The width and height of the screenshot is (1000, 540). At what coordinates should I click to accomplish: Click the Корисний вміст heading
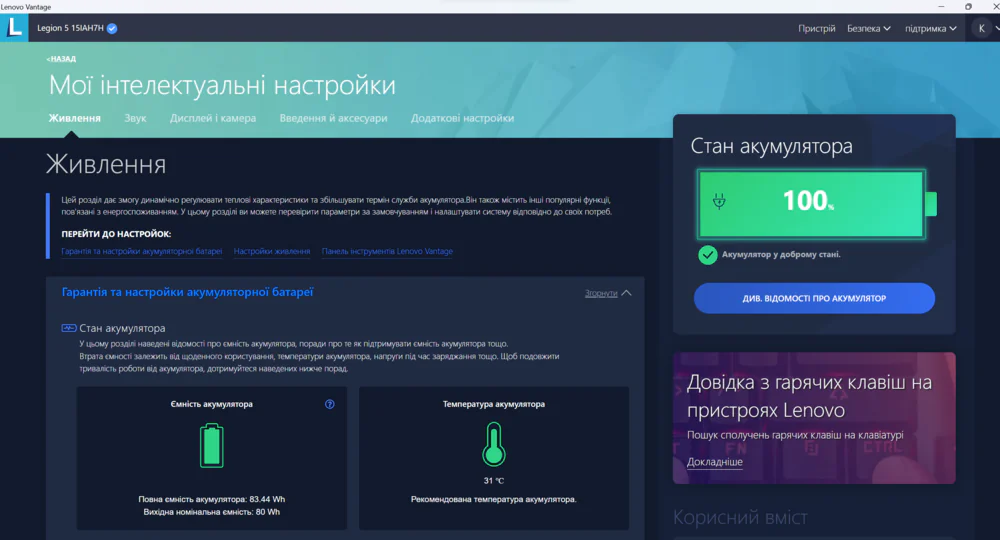(740, 517)
